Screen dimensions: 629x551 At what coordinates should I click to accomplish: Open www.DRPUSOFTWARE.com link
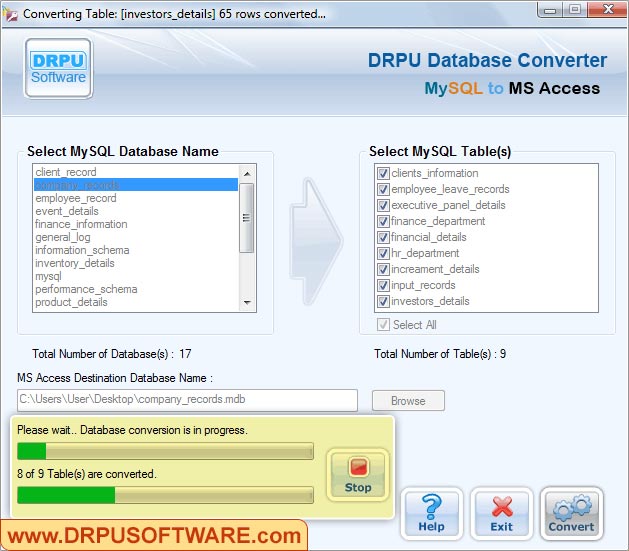pos(154,536)
